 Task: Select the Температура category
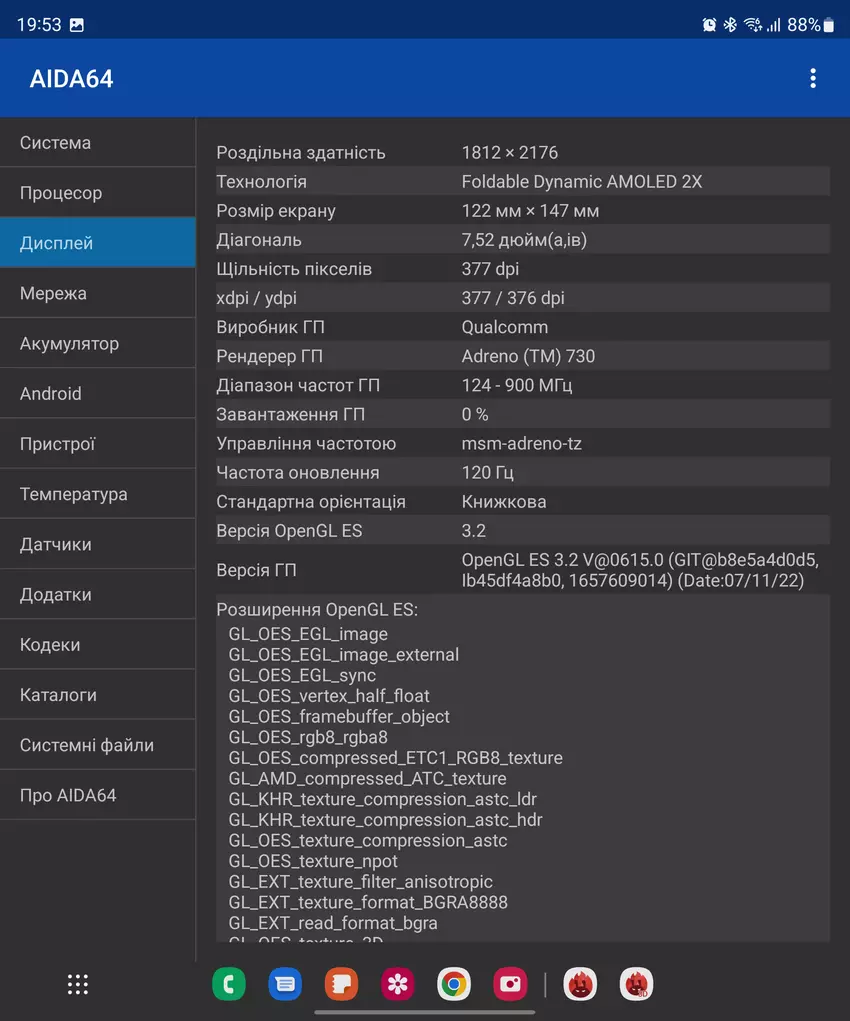click(x=97, y=494)
